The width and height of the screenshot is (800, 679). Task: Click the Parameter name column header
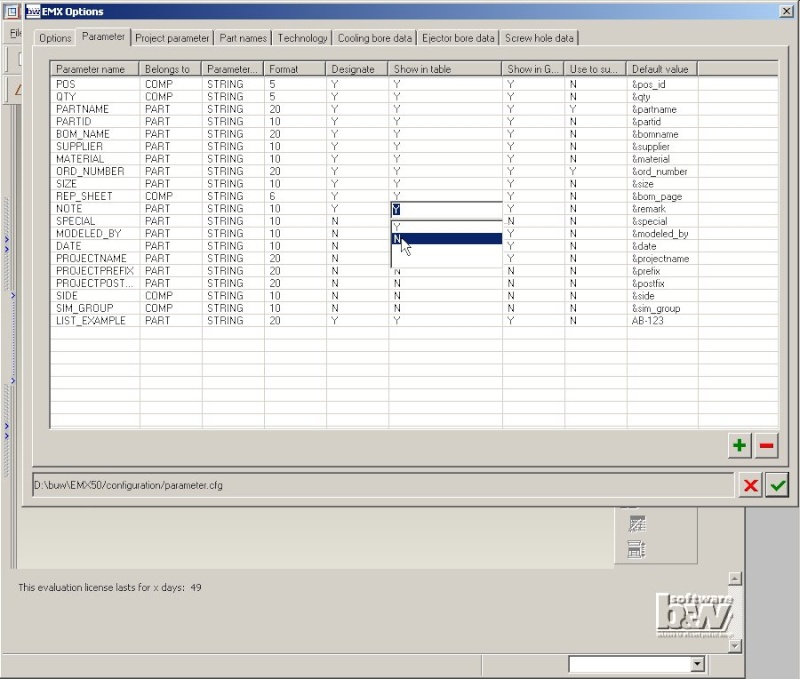point(95,69)
